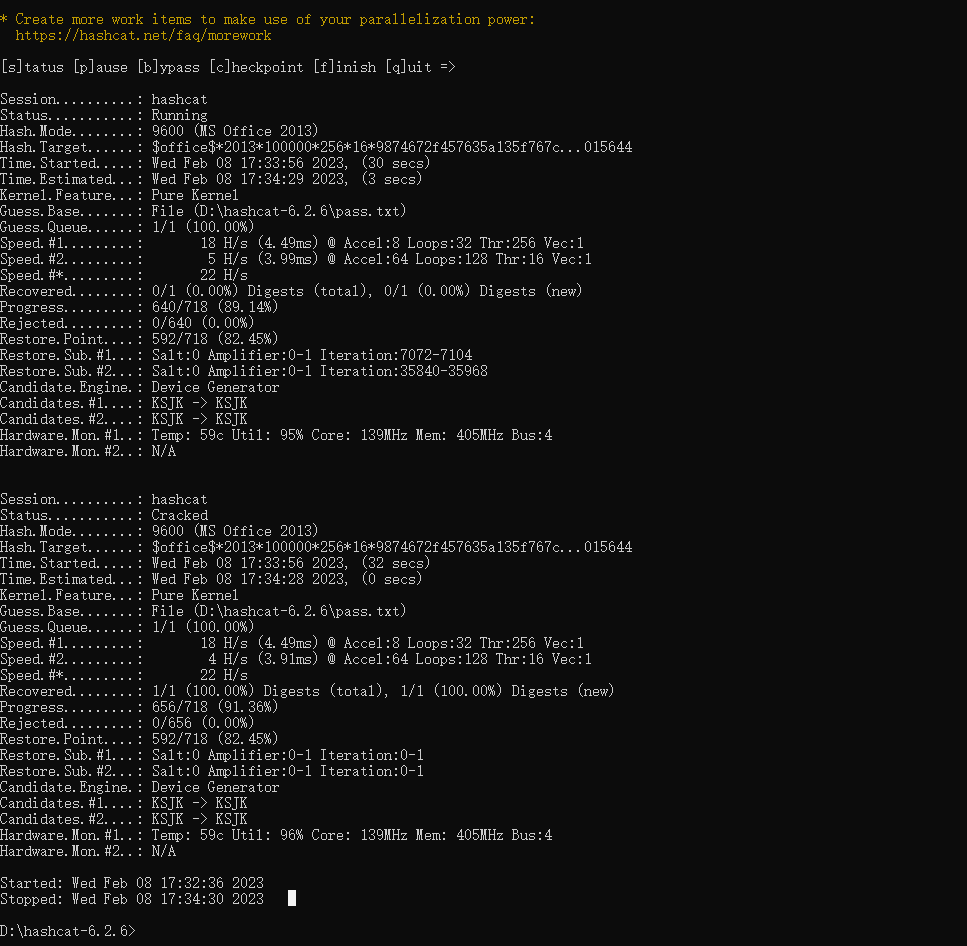This screenshot has height=946, width=967.
Task: Click the Progress value '656/718 (91.36%)'
Action: pyautogui.click(x=215, y=707)
